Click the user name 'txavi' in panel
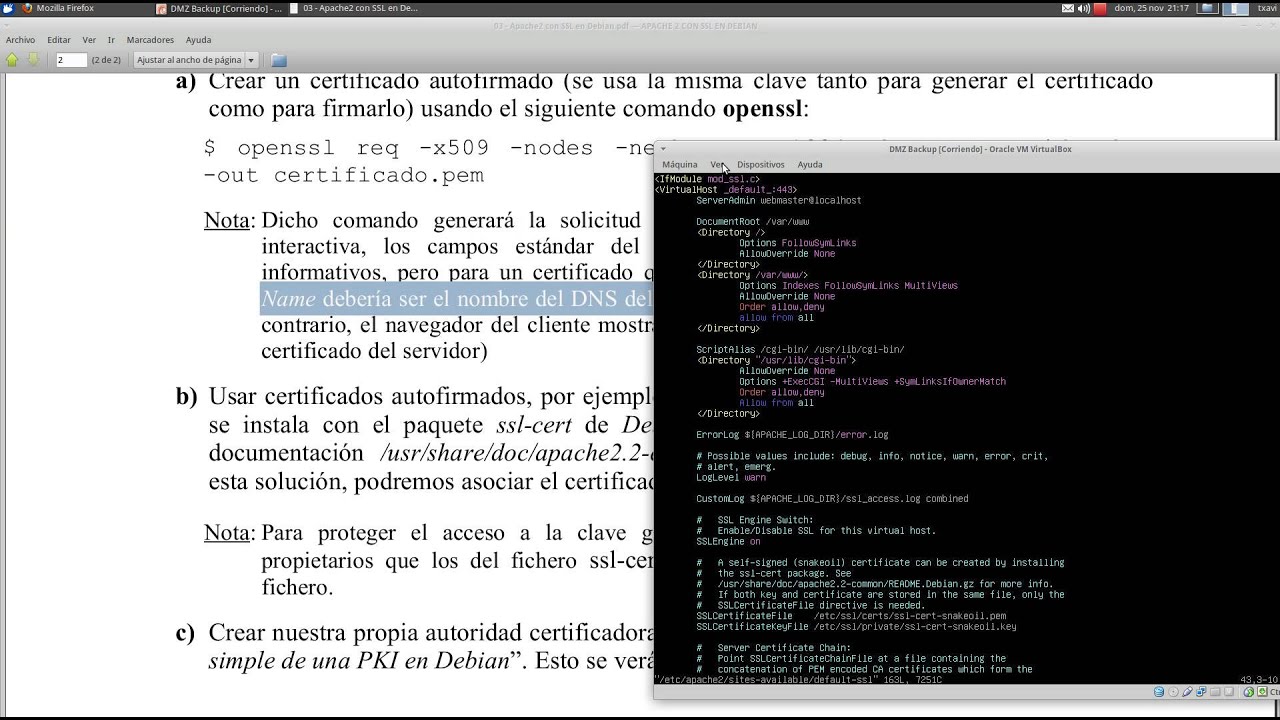This screenshot has height=720, width=1280. 1267,8
